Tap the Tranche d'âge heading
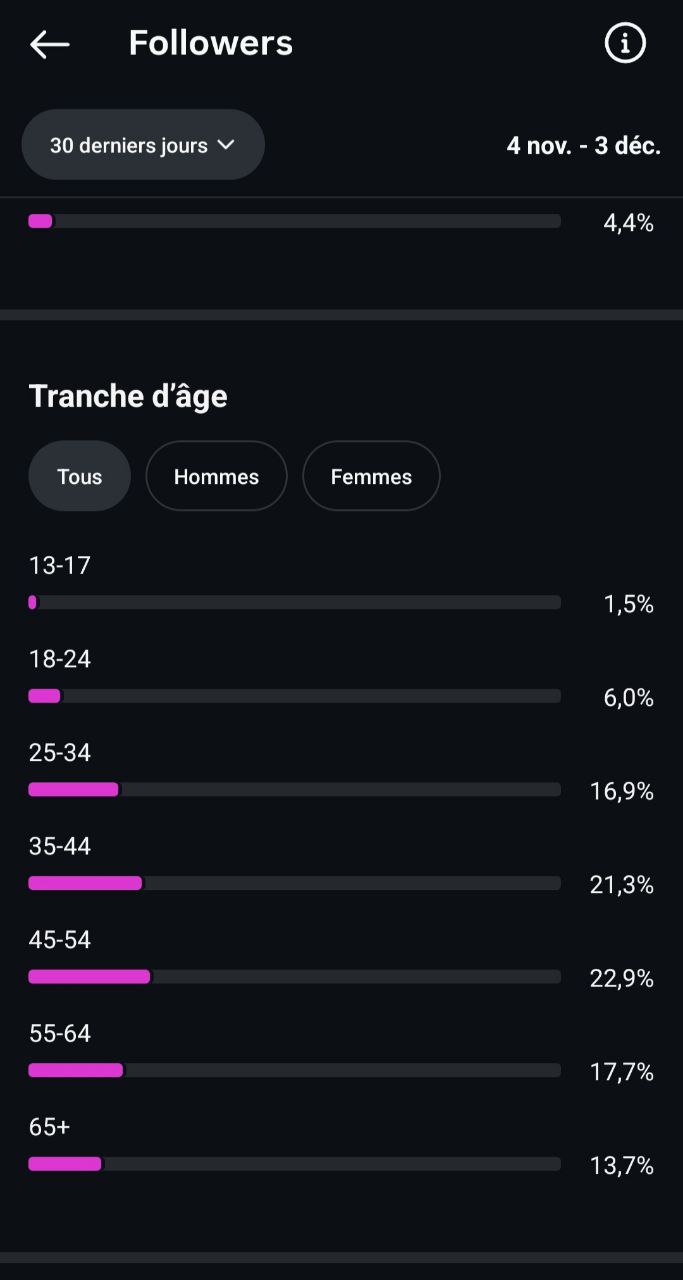The width and height of the screenshot is (683, 1280). 128,396
